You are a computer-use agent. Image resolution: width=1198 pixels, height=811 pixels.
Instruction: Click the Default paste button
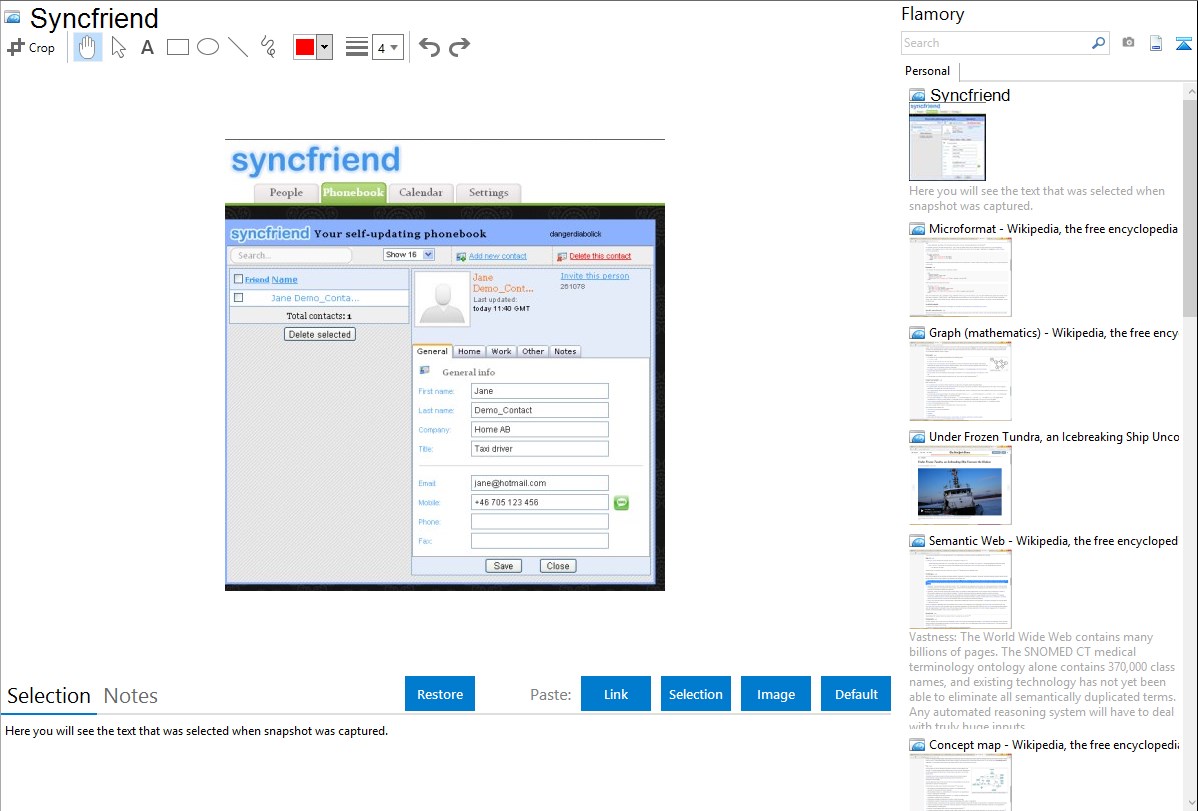(856, 694)
